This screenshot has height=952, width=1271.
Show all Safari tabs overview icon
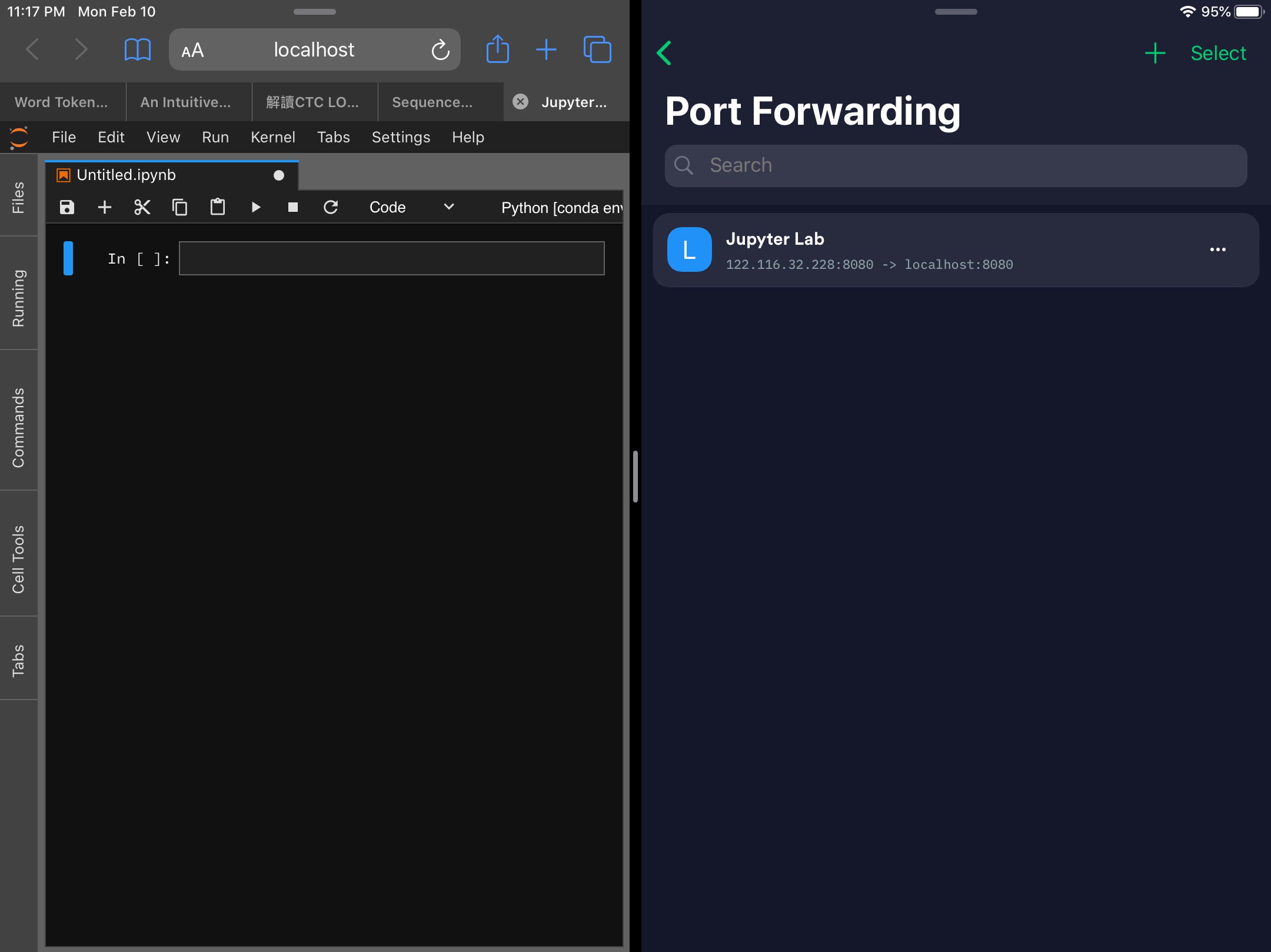(597, 49)
